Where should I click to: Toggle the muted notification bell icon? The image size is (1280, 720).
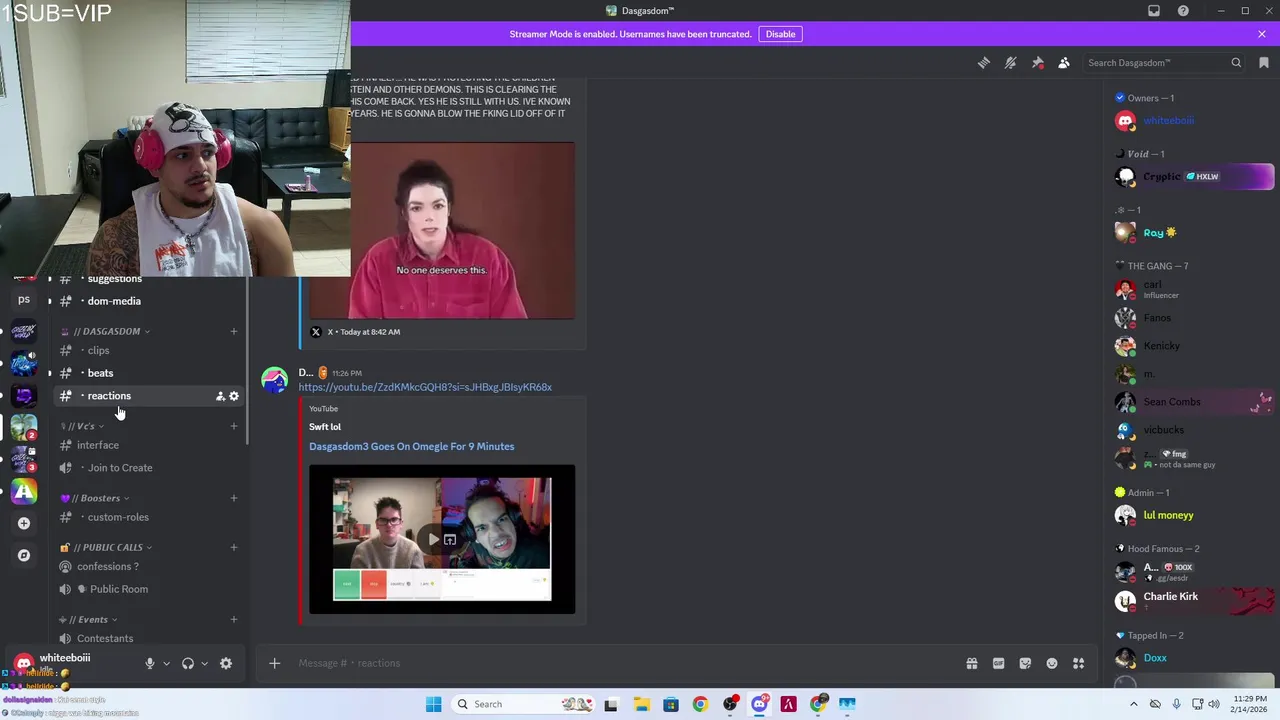(x=1011, y=63)
